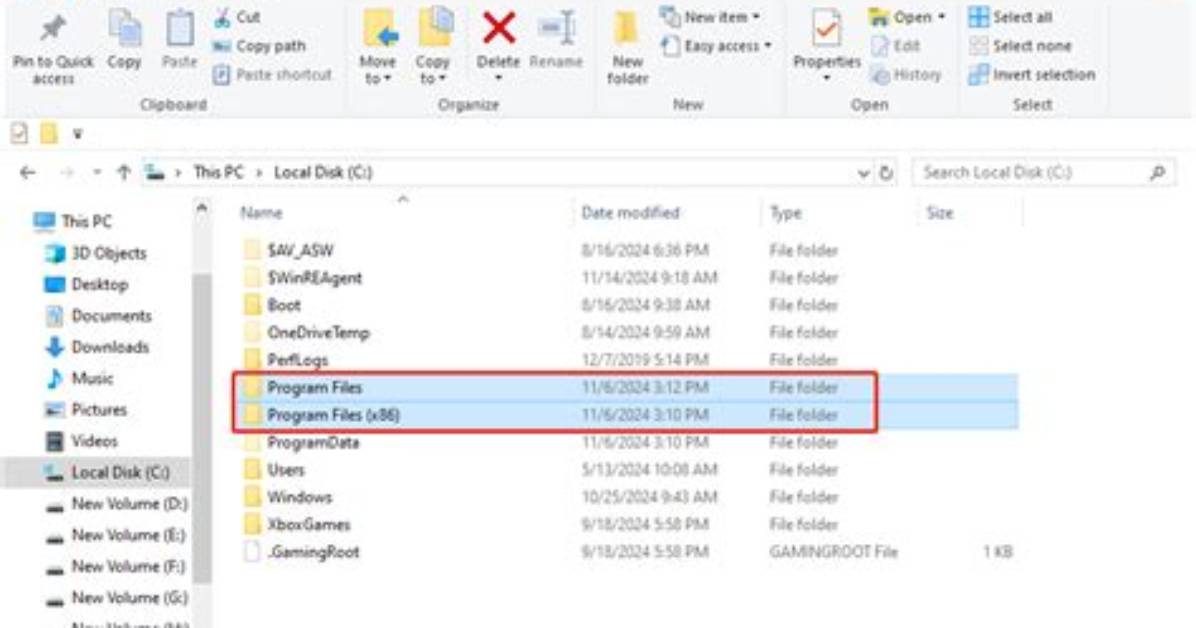The image size is (1196, 628).
Task: Click This PC in address bar
Action: 218,172
